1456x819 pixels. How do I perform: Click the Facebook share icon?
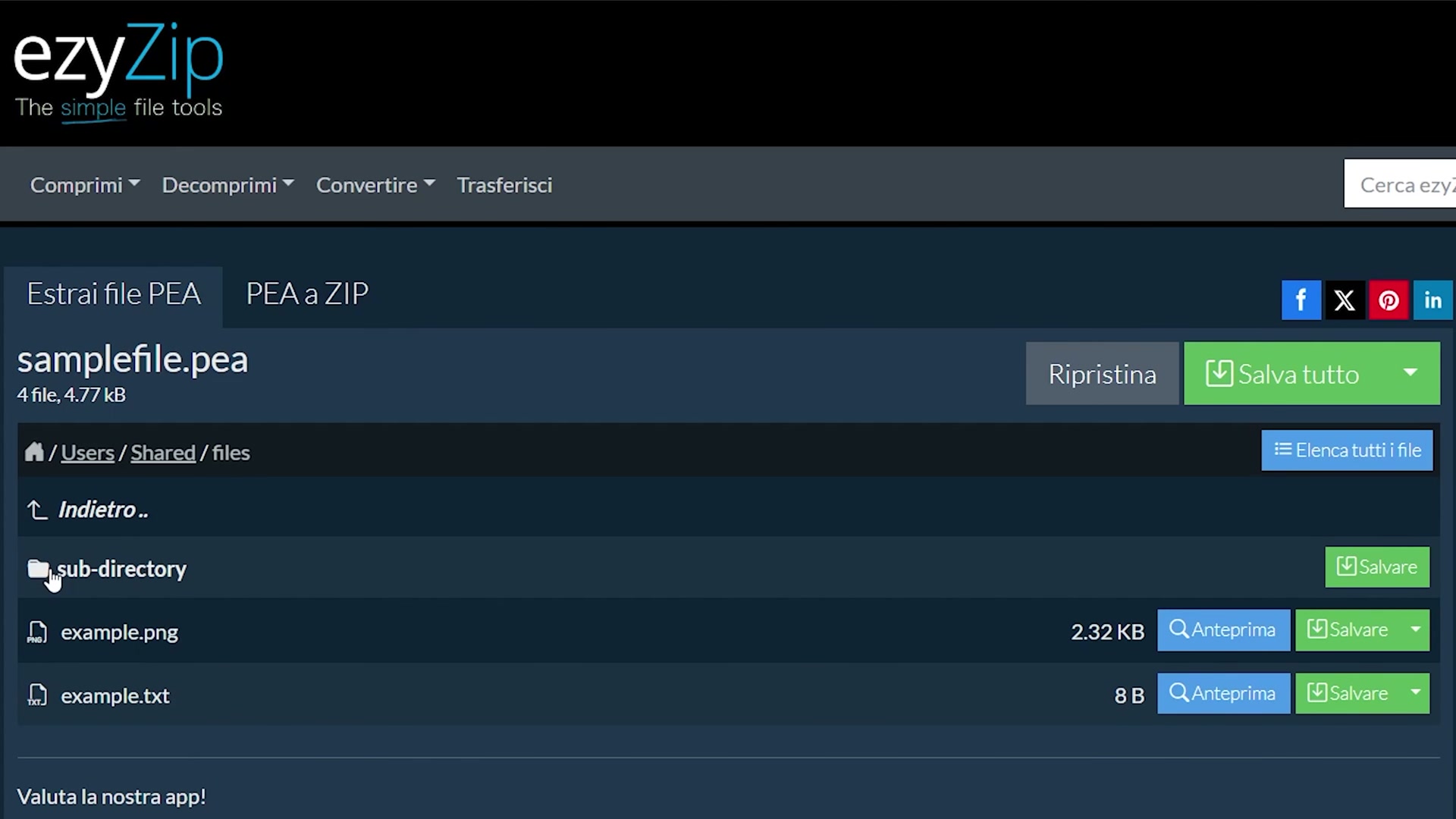click(1301, 300)
